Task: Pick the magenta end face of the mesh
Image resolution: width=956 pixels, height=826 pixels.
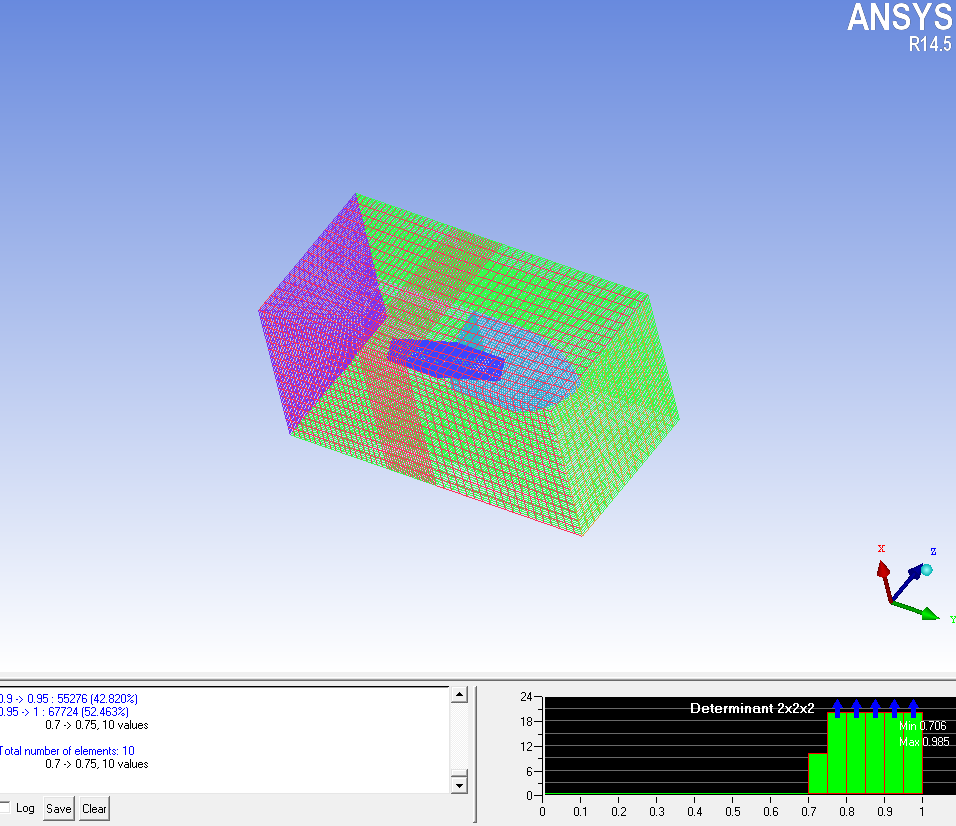Action: click(318, 310)
